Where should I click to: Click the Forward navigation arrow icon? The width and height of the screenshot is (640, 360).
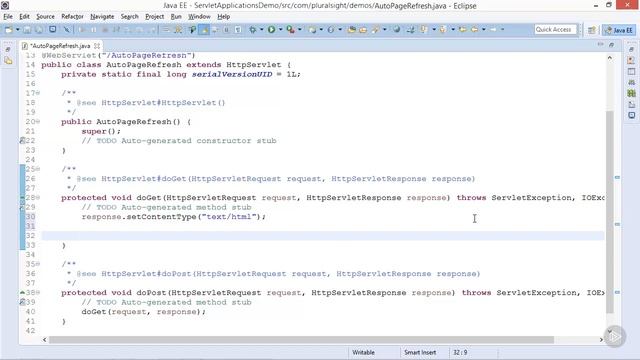click(x=493, y=30)
